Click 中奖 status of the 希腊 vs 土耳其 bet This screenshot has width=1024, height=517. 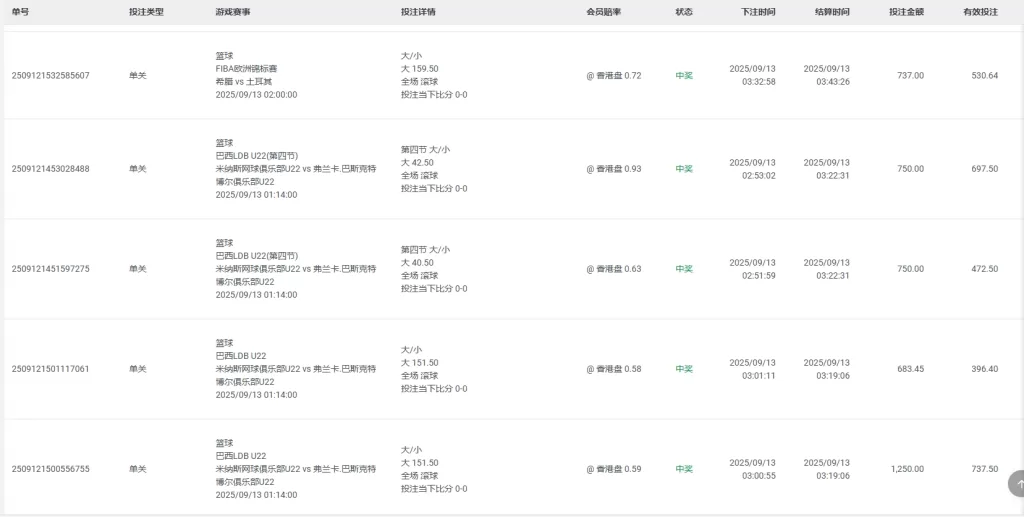[684, 76]
